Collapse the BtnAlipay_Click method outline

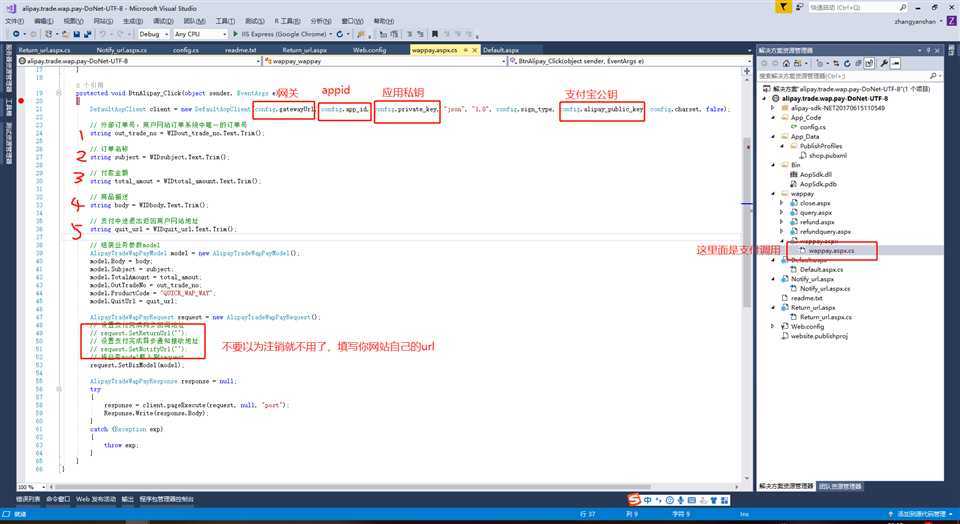pos(59,93)
